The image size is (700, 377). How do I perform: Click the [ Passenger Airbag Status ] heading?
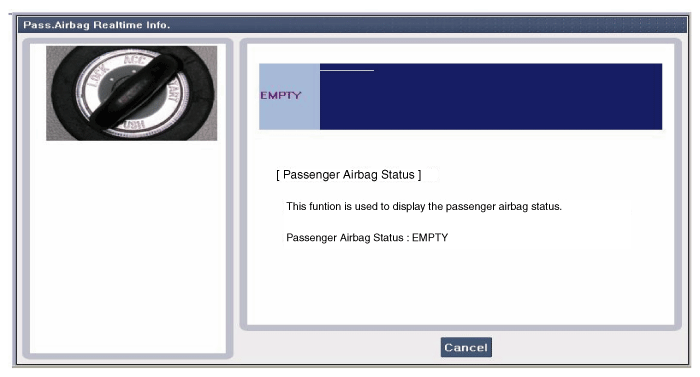349,175
